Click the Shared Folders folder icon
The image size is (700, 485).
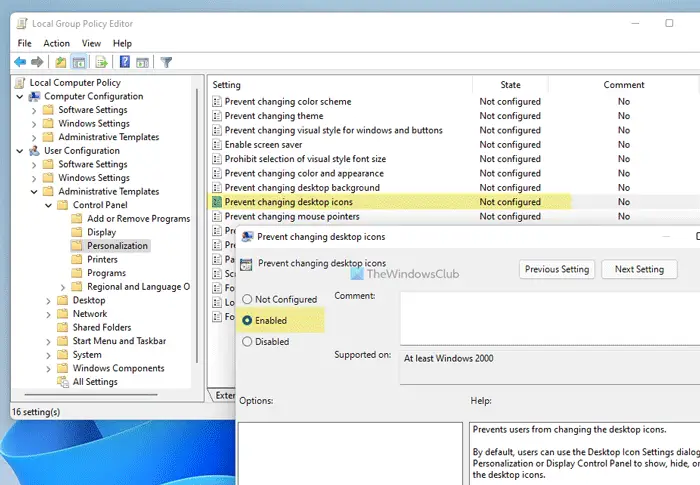click(62, 327)
